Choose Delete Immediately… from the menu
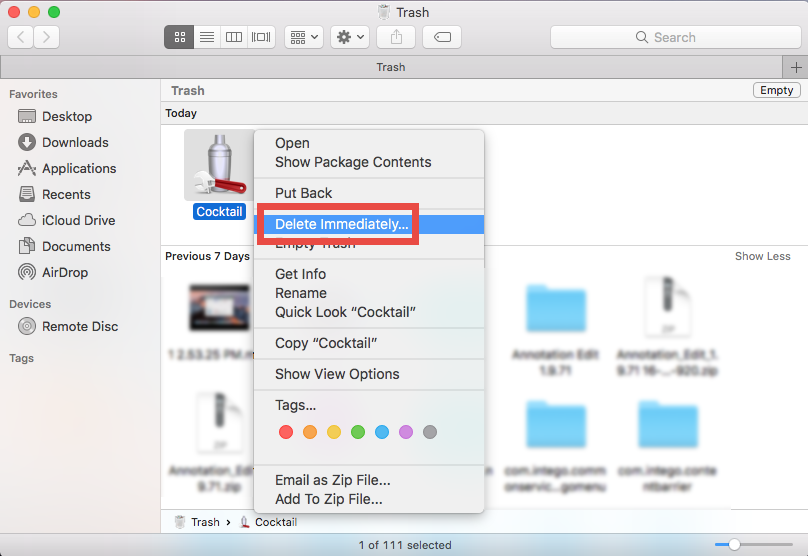This screenshot has height=556, width=808. click(369, 224)
